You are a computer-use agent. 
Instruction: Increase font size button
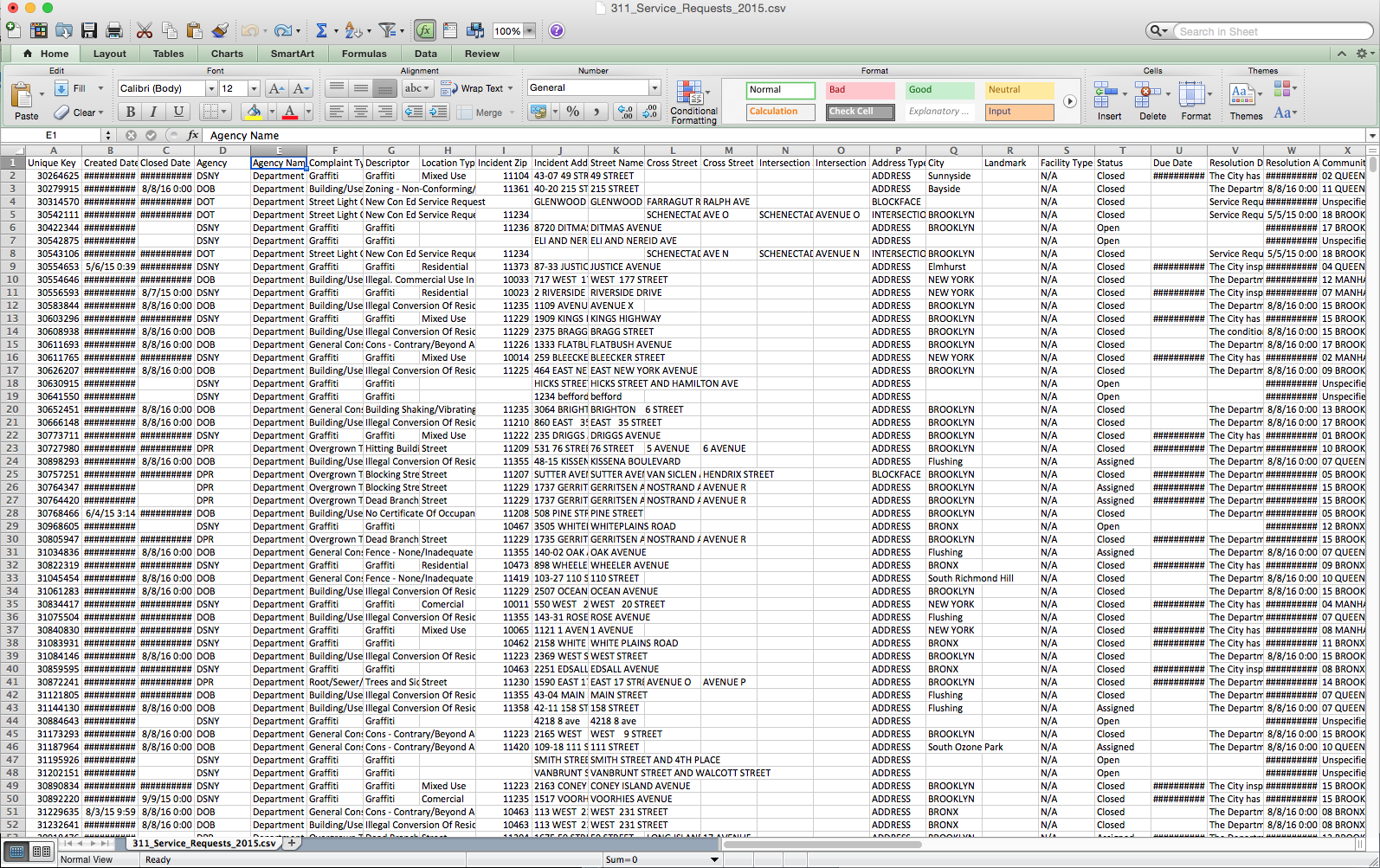point(276,88)
